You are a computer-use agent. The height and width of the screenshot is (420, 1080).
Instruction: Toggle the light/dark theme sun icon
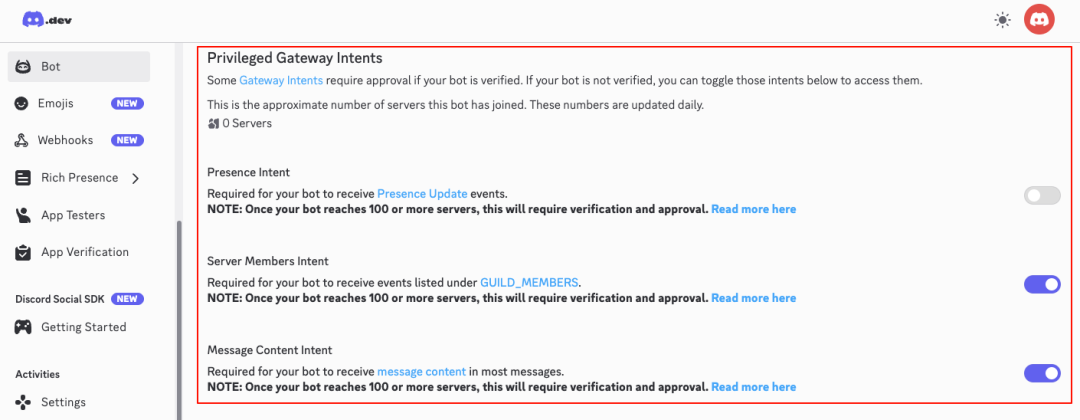pos(1002,20)
